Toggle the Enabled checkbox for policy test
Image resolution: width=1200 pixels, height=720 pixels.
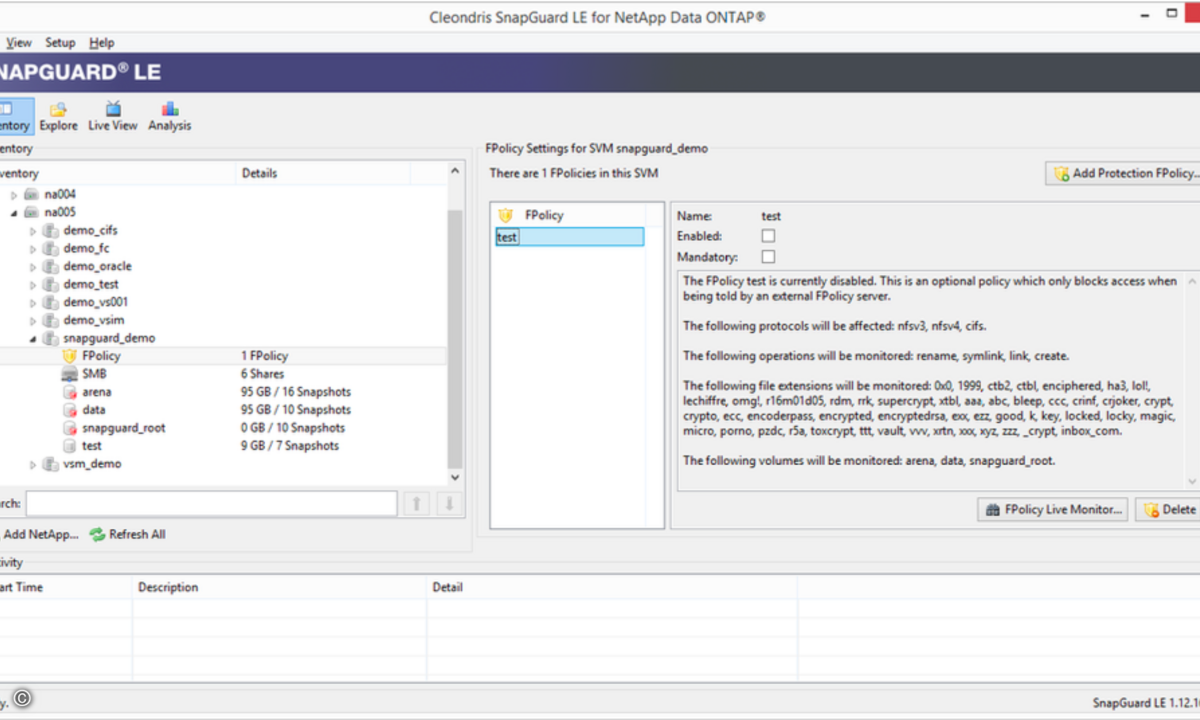tap(768, 236)
